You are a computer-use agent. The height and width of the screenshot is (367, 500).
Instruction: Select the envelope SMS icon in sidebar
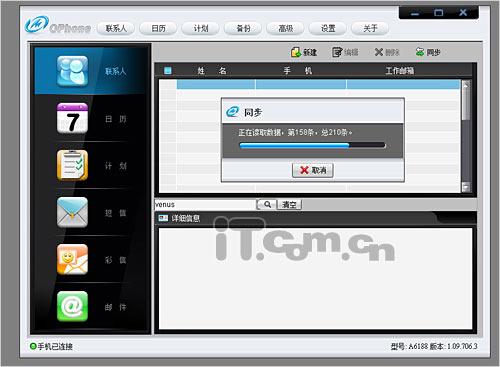click(x=72, y=212)
